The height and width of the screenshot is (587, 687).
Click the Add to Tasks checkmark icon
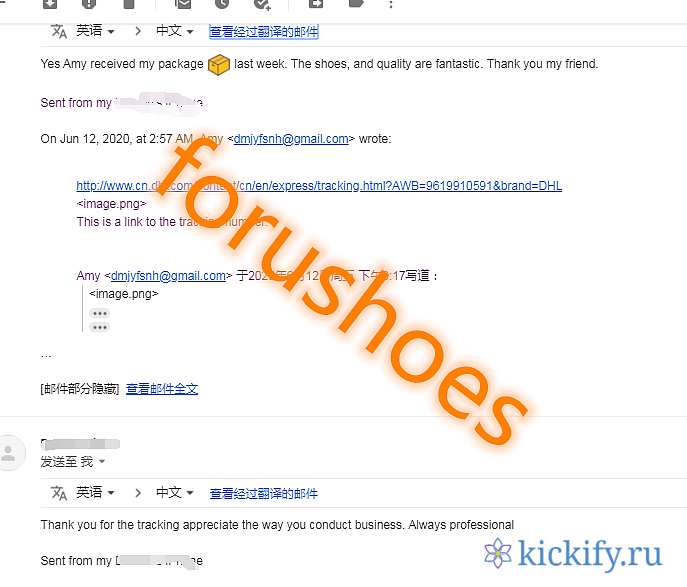point(262,4)
